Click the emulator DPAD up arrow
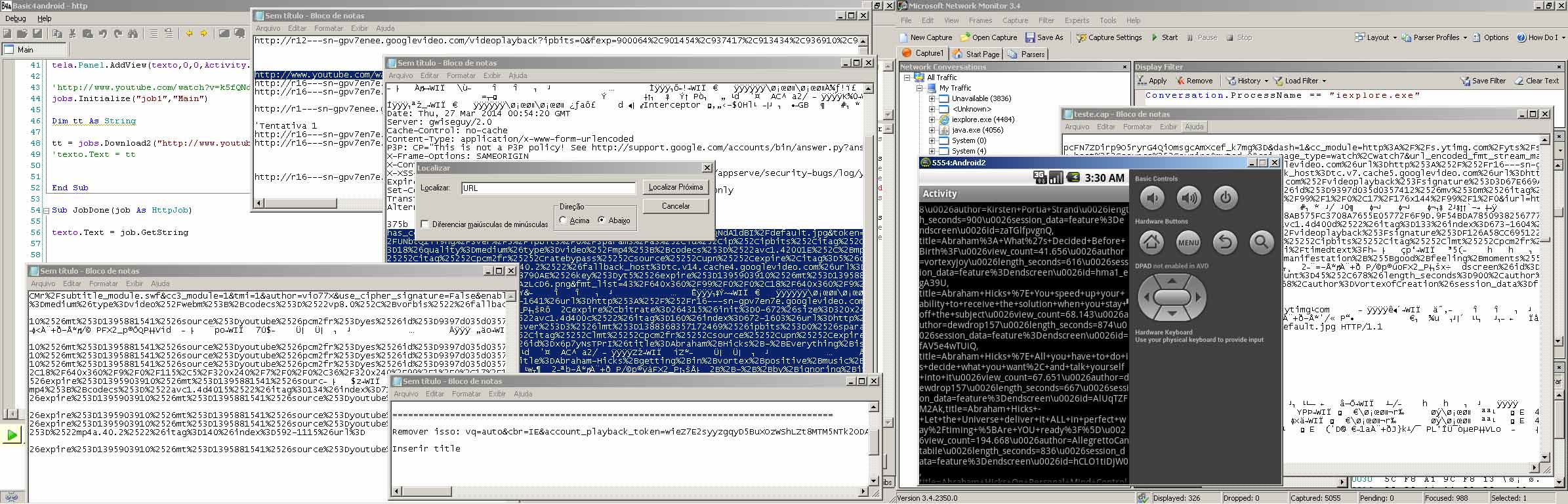This screenshot has height=504, width=1568. 1172,281
